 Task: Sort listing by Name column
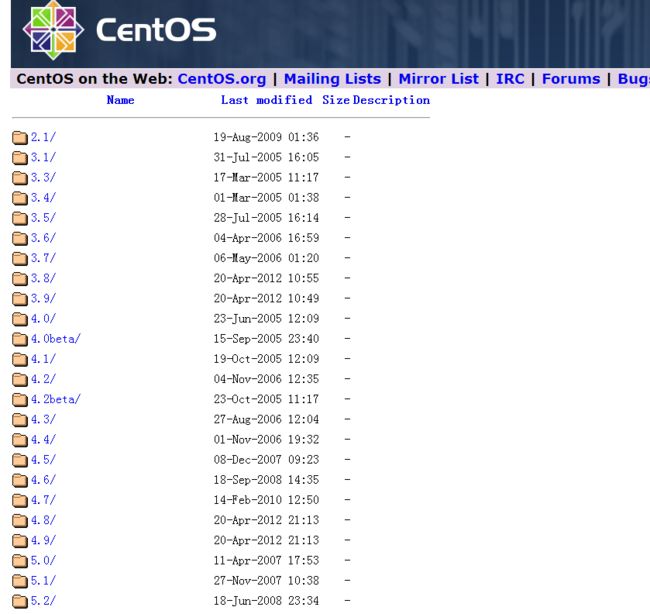click(x=120, y=100)
